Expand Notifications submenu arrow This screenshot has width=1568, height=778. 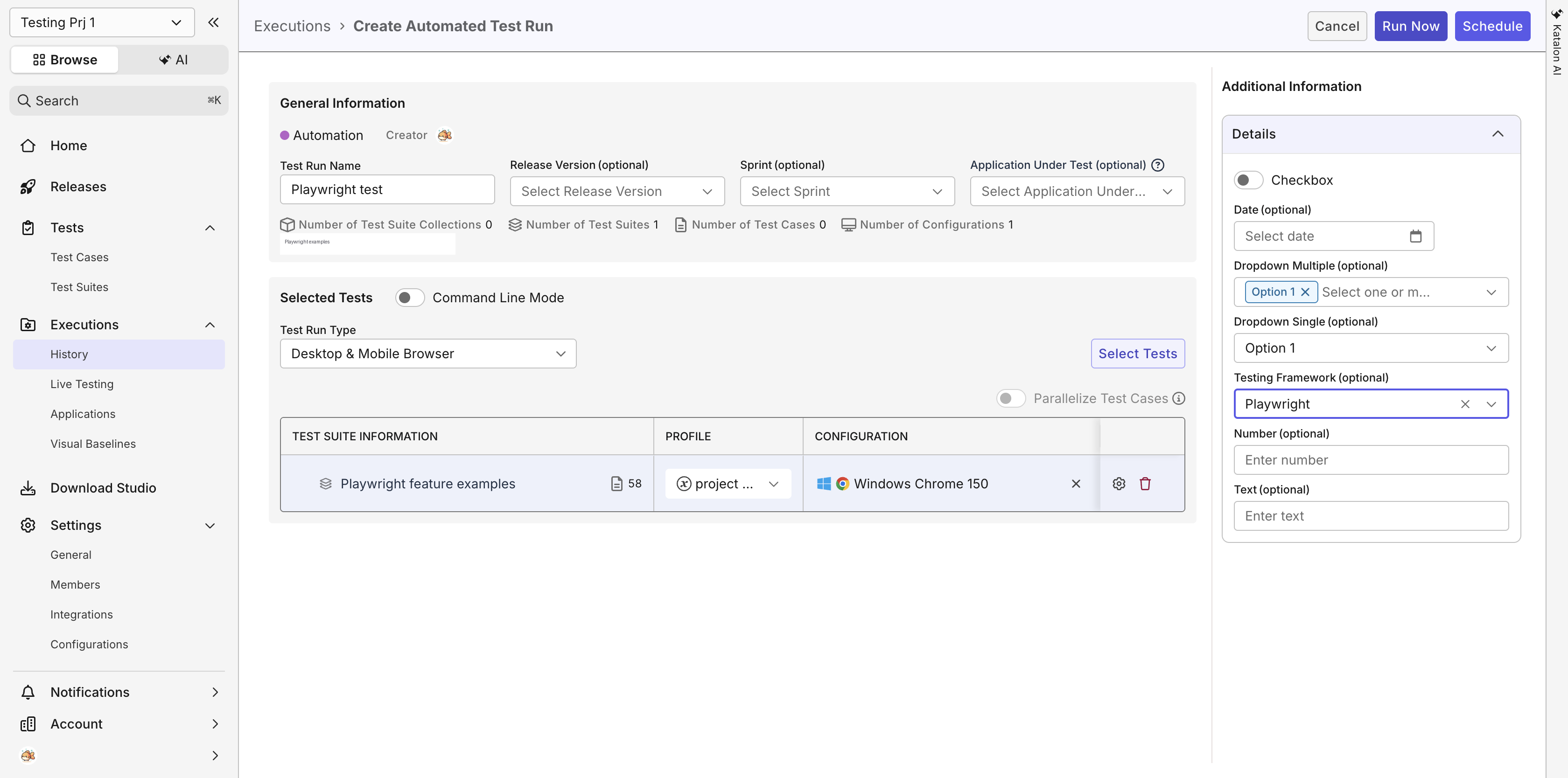pyautogui.click(x=215, y=692)
